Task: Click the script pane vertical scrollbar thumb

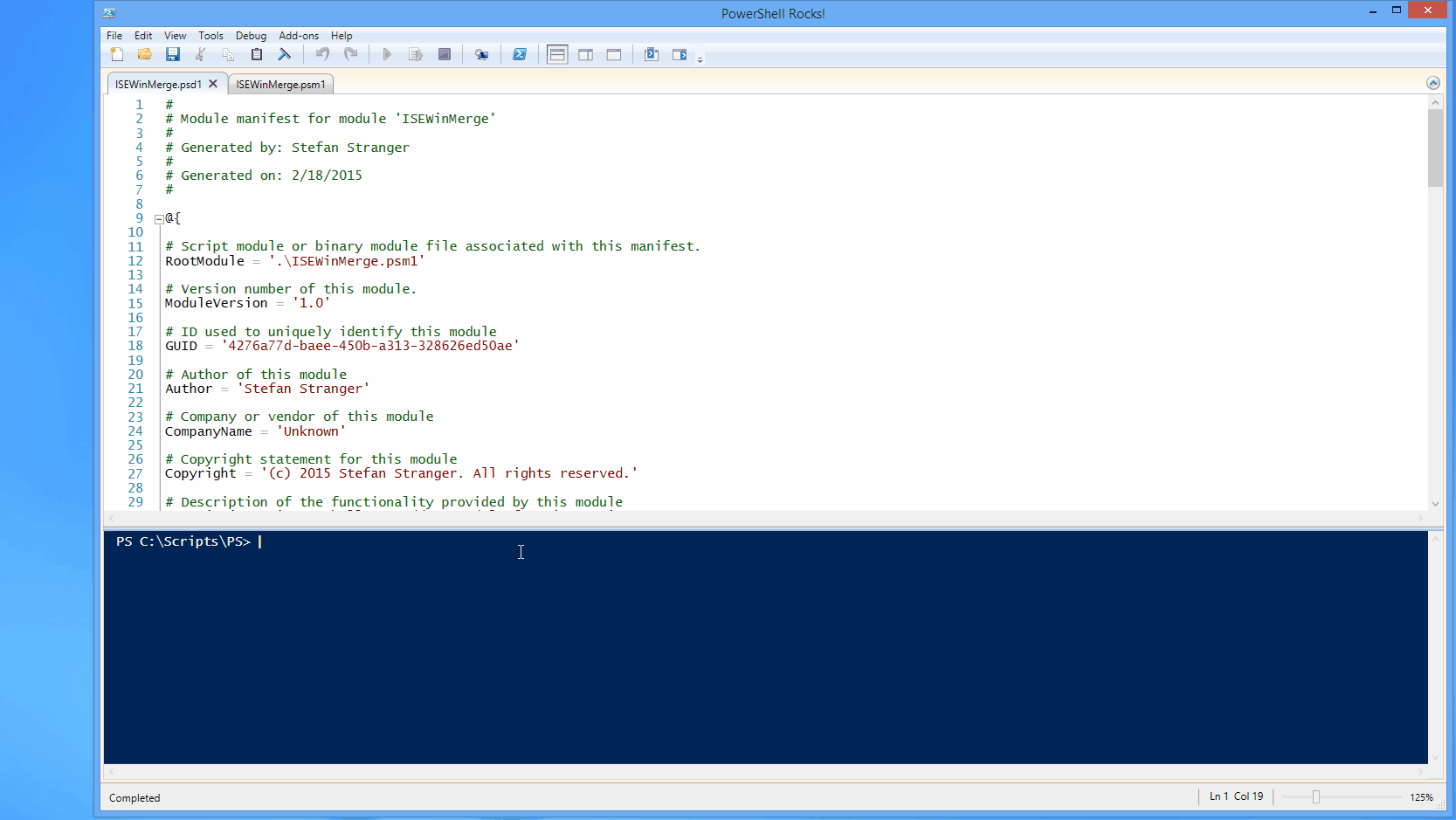Action: point(1435,148)
